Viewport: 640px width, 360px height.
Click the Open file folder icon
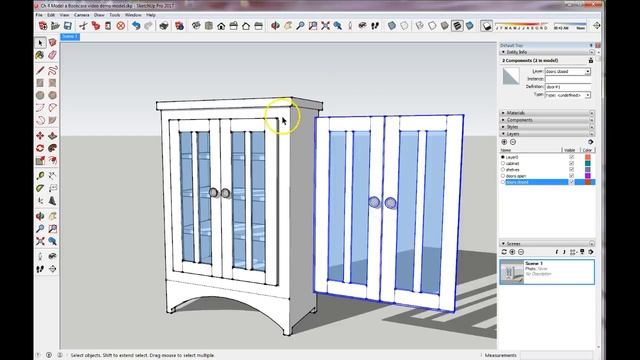pyautogui.click(x=55, y=26)
